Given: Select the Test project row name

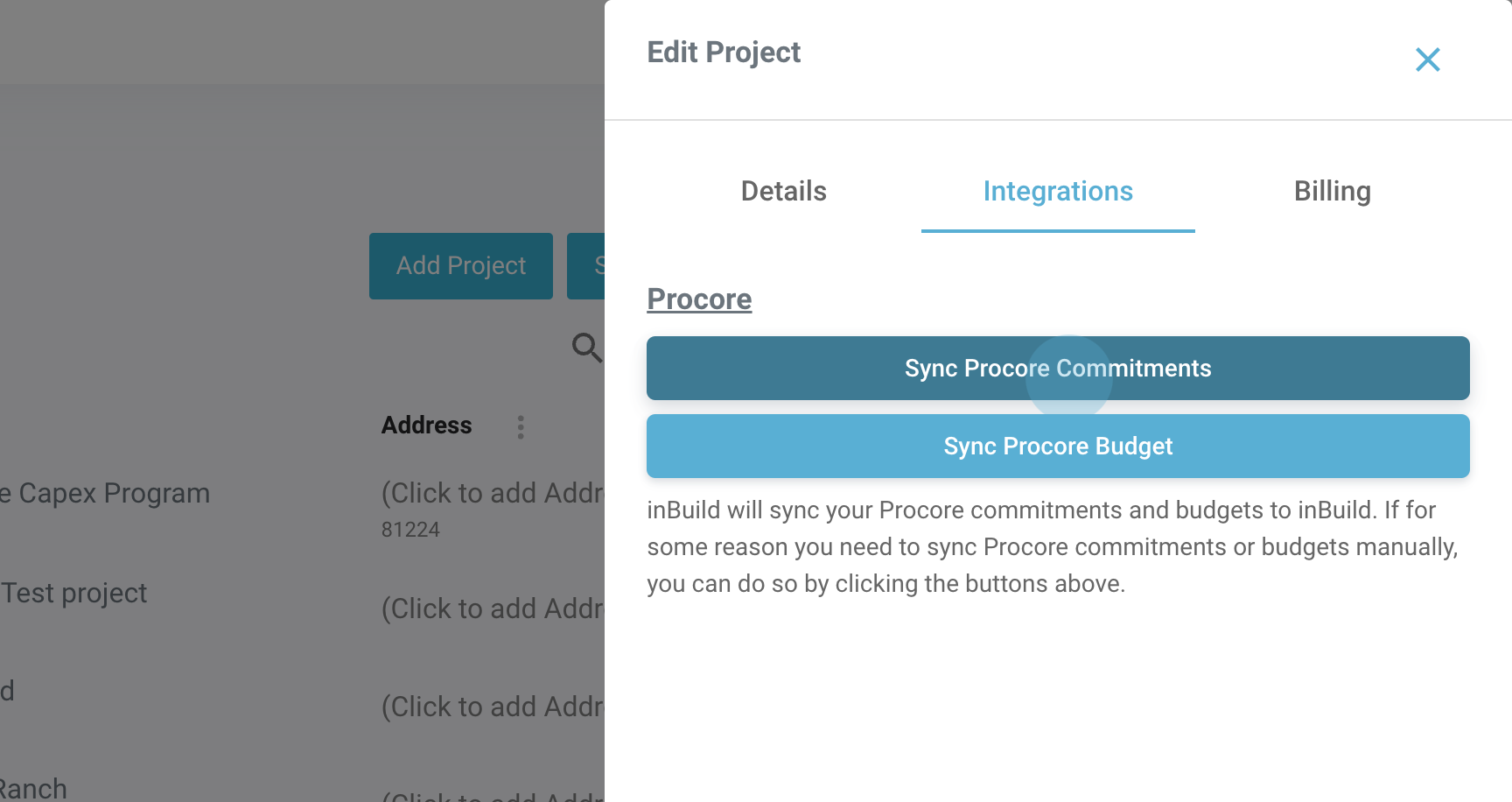Looking at the screenshot, I should (74, 594).
